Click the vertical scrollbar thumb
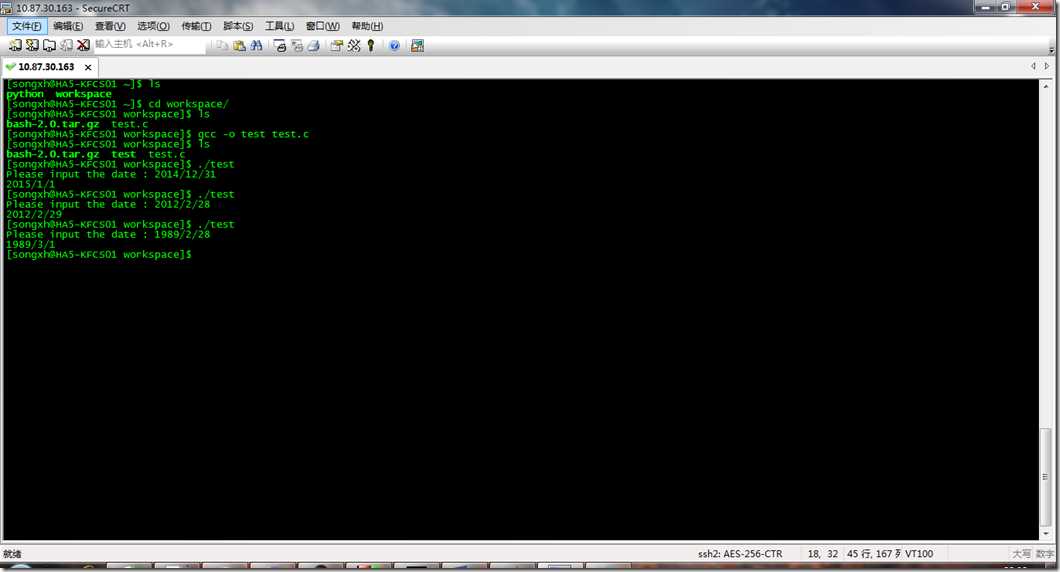 pos(1046,477)
